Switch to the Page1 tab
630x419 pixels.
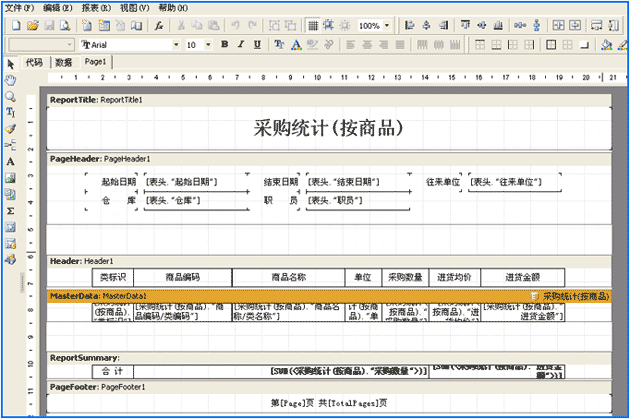coord(96,62)
